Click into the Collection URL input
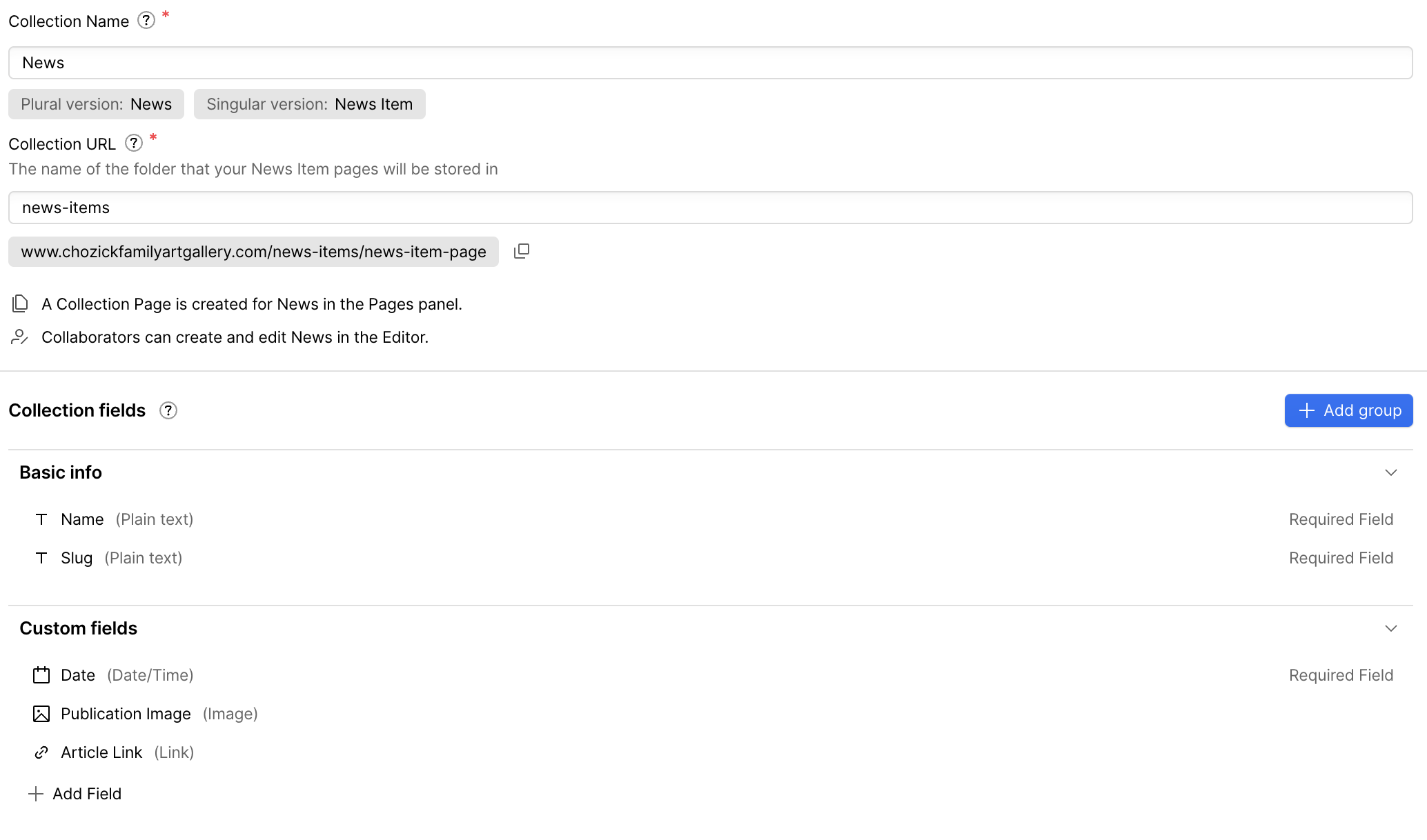 click(x=711, y=208)
